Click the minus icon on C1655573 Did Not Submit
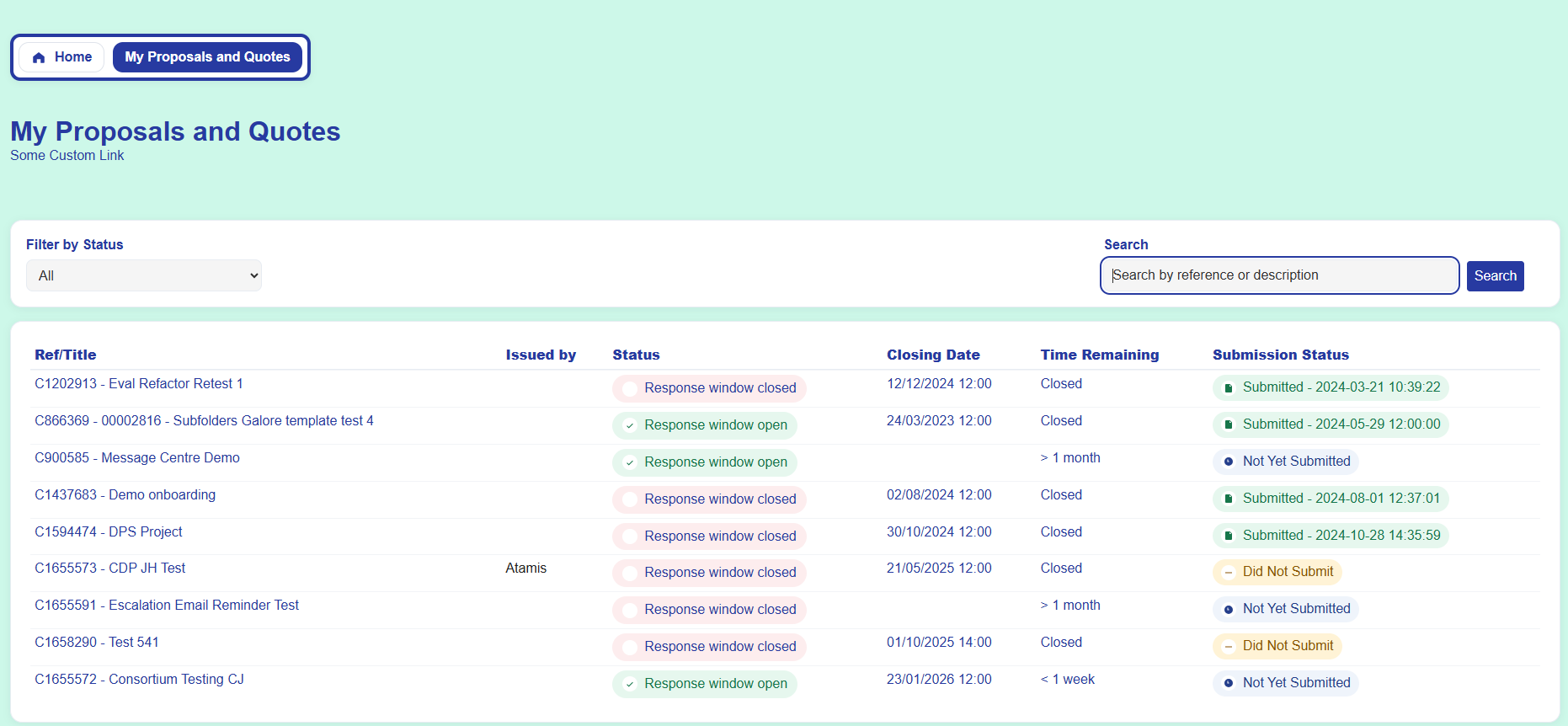This screenshot has height=726, width=1568. 1229,573
